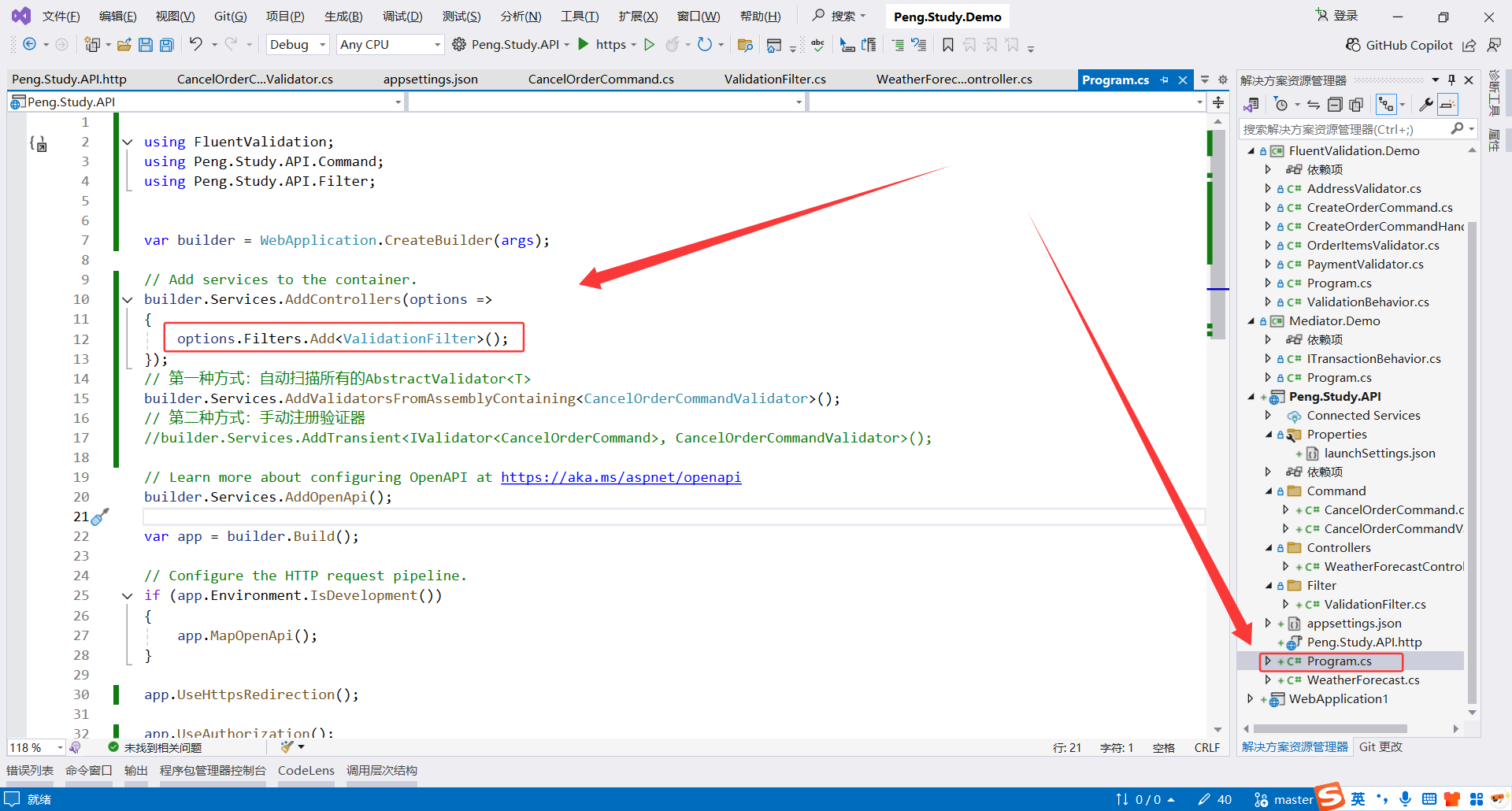This screenshot has width=1512, height=811.
Task: Collapse the FluentValidation.Demo project node
Action: tap(1251, 151)
